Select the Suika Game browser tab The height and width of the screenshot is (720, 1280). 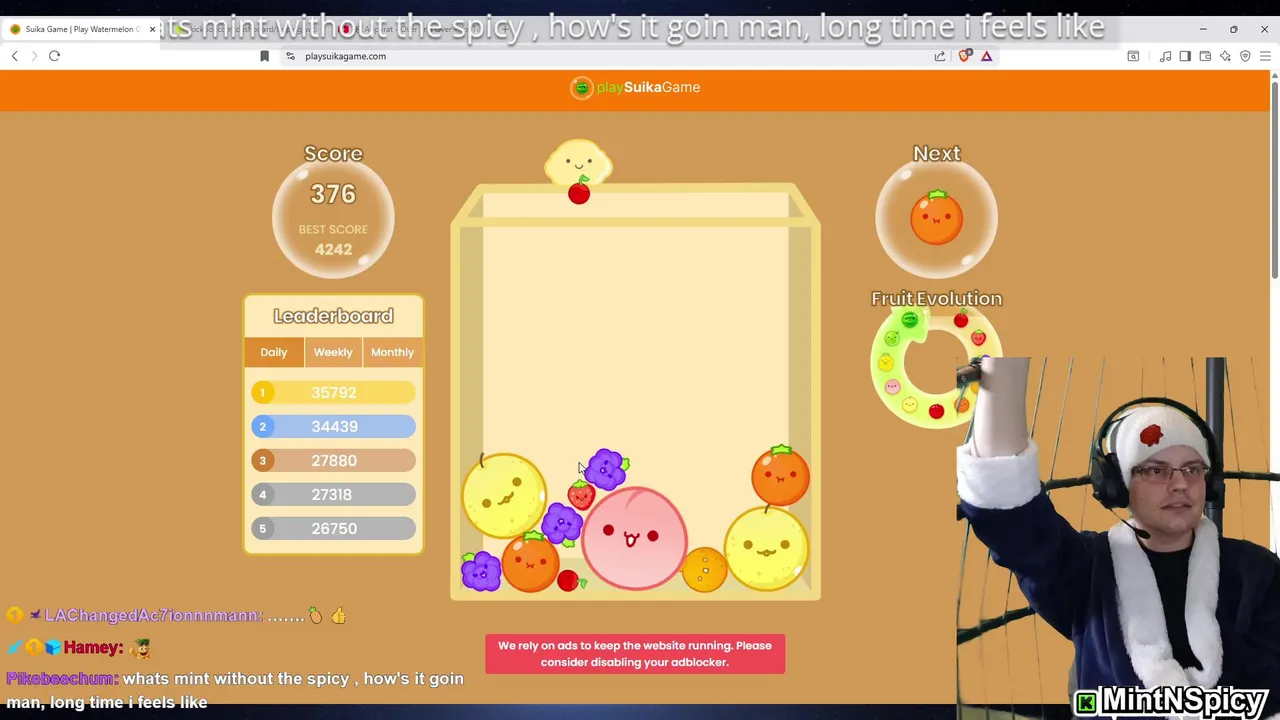(x=80, y=29)
